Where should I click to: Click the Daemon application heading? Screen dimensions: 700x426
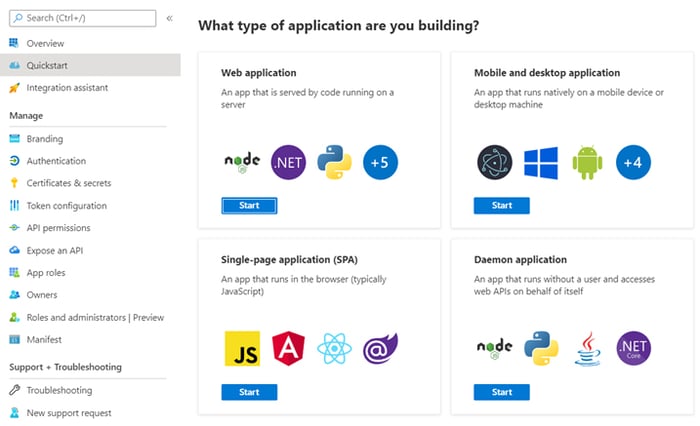coord(520,259)
